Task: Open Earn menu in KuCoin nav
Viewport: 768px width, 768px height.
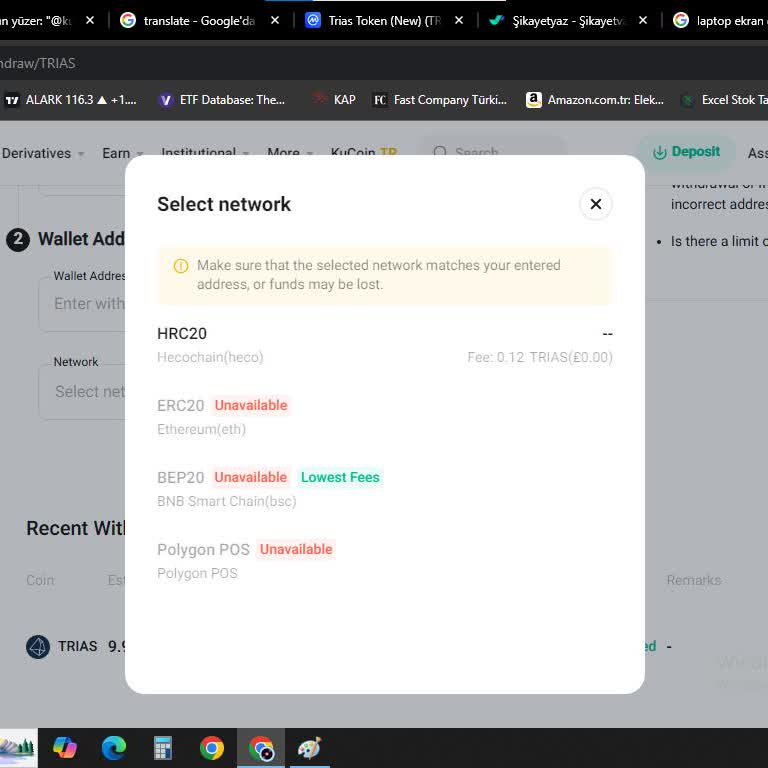Action: tap(122, 153)
